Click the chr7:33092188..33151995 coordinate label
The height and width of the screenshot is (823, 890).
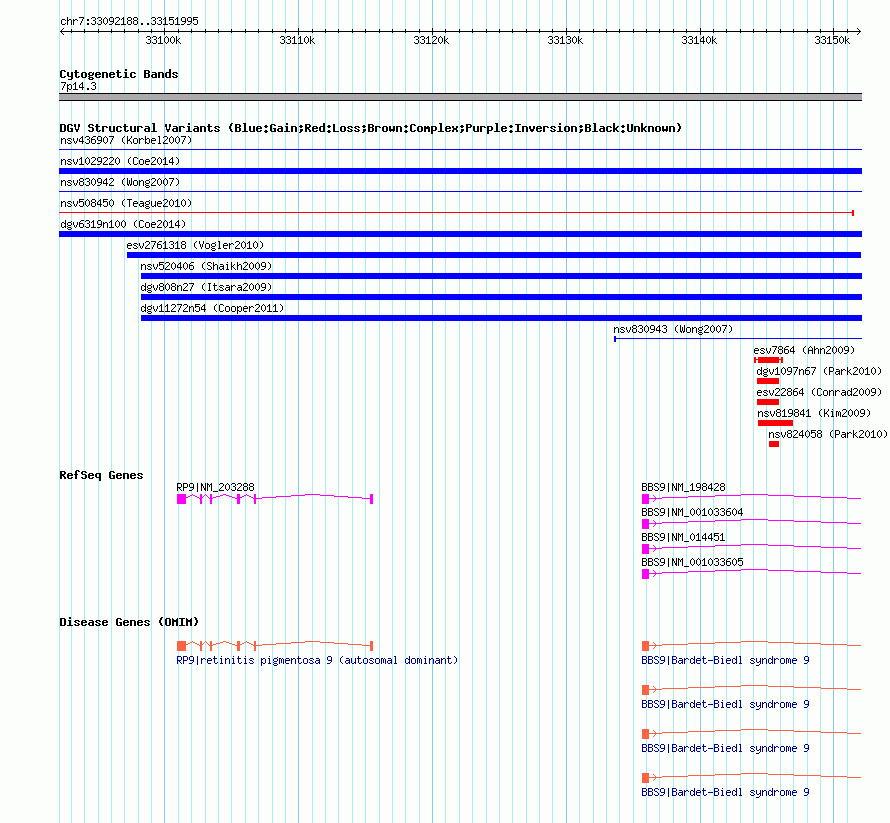click(x=129, y=22)
